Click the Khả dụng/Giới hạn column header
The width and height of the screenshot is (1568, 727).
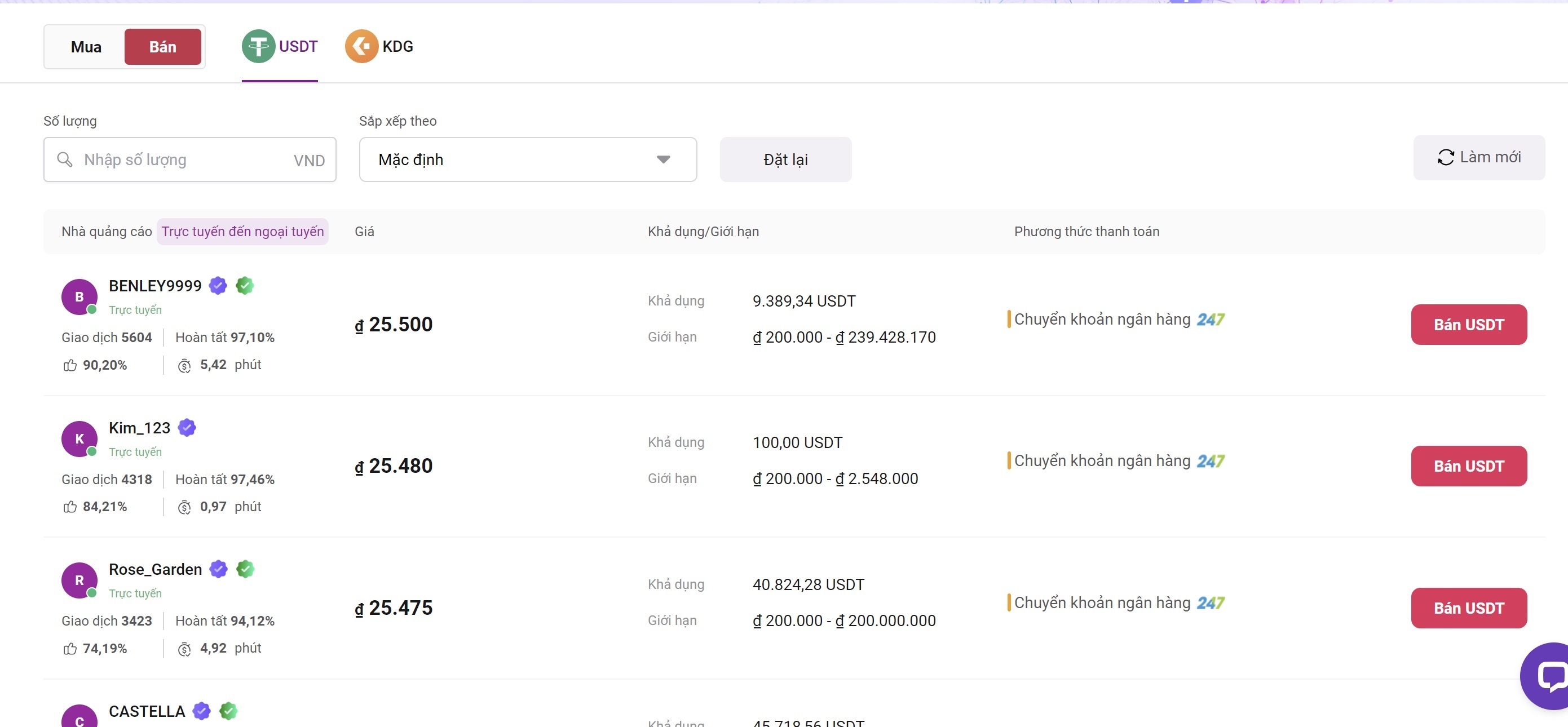coord(703,232)
